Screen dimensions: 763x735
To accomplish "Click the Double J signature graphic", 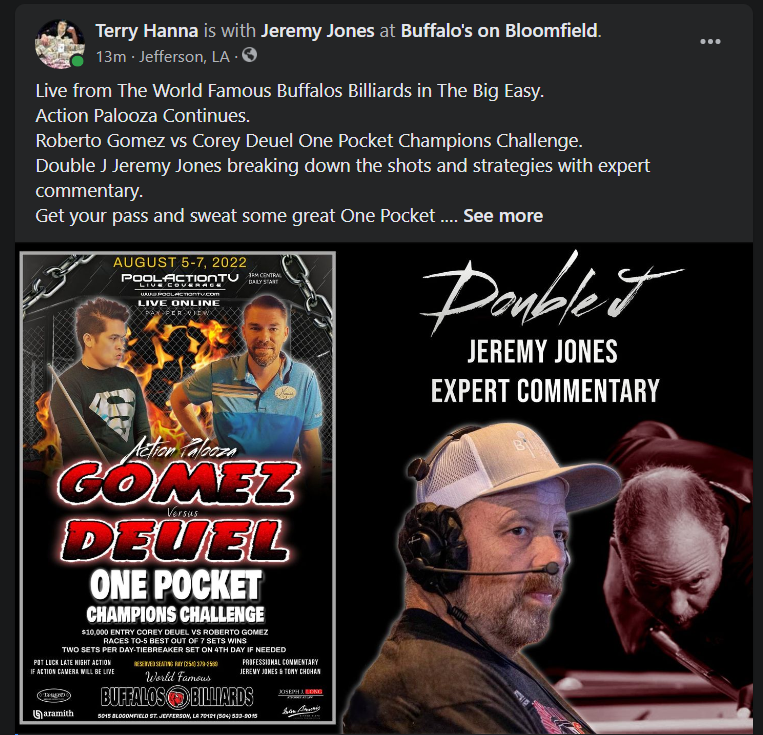I will [x=552, y=292].
